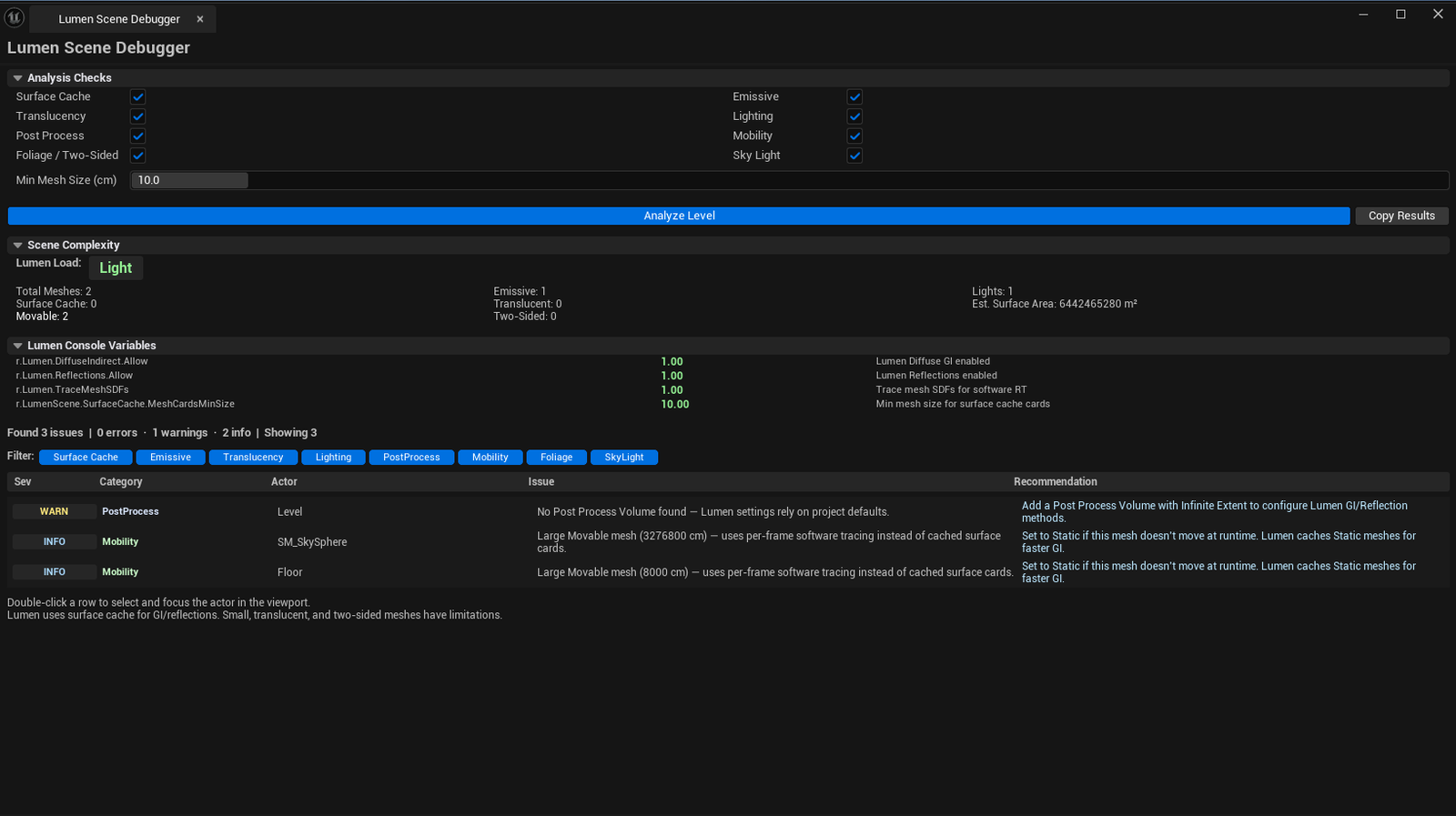Uncheck the Lighting analysis checkbox
Viewport: 1456px width, 816px height.
click(x=854, y=116)
